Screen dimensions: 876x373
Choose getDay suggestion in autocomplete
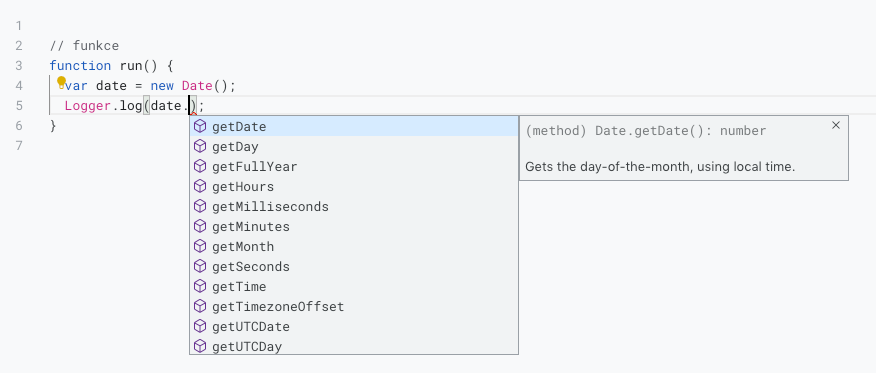point(354,146)
